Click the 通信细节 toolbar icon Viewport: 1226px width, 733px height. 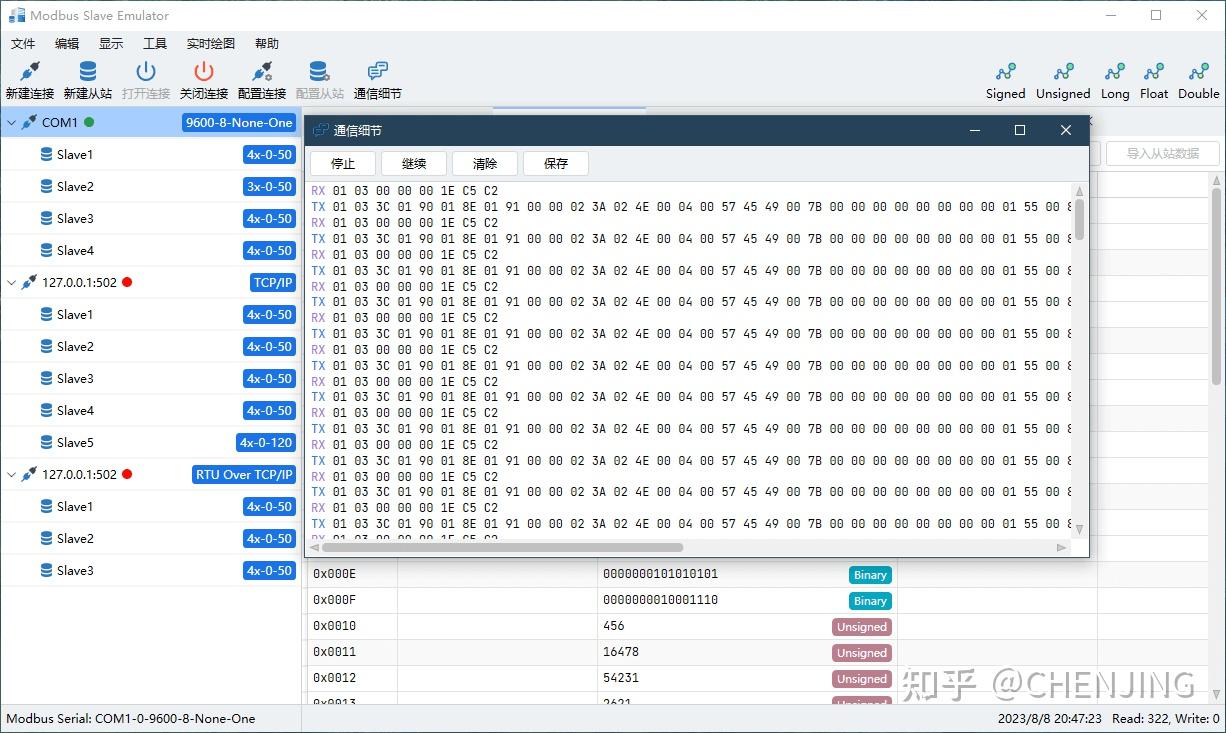[x=377, y=78]
